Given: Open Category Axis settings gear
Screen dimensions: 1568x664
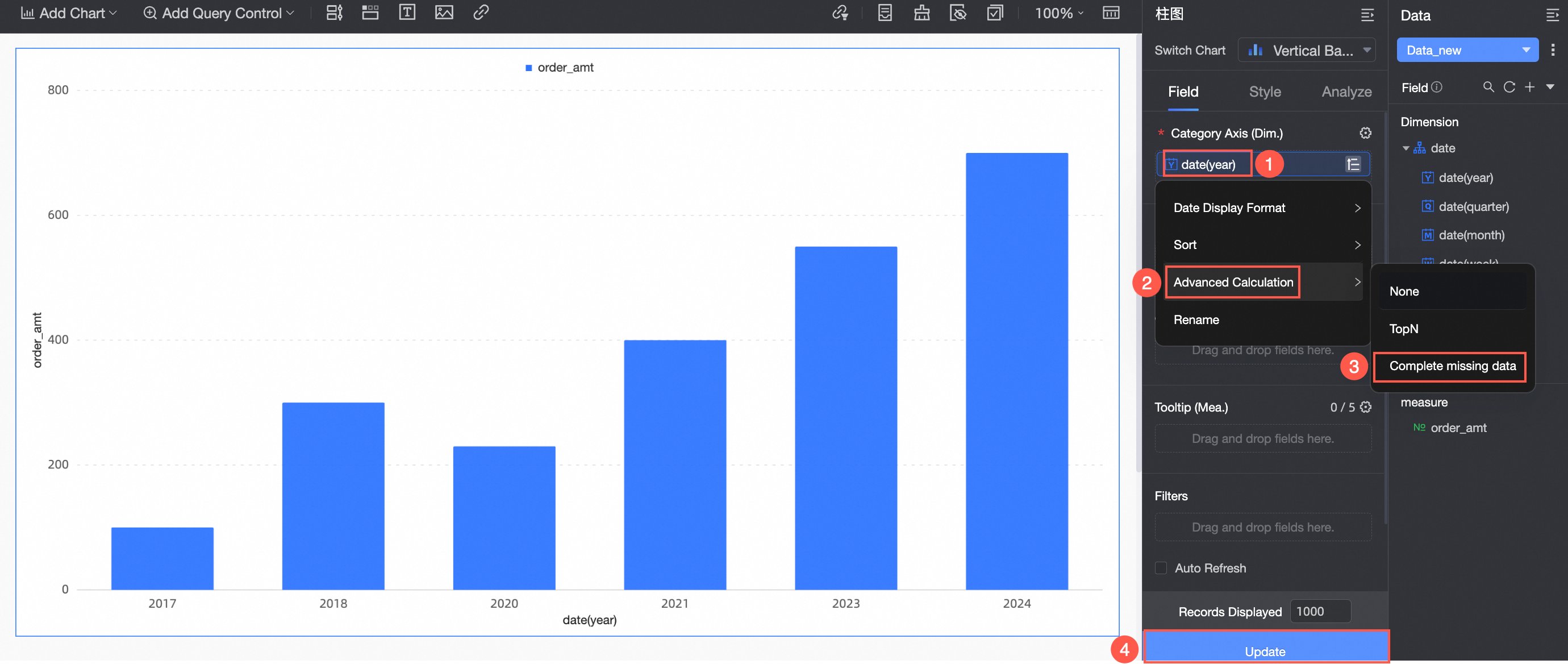Looking at the screenshot, I should point(1365,133).
